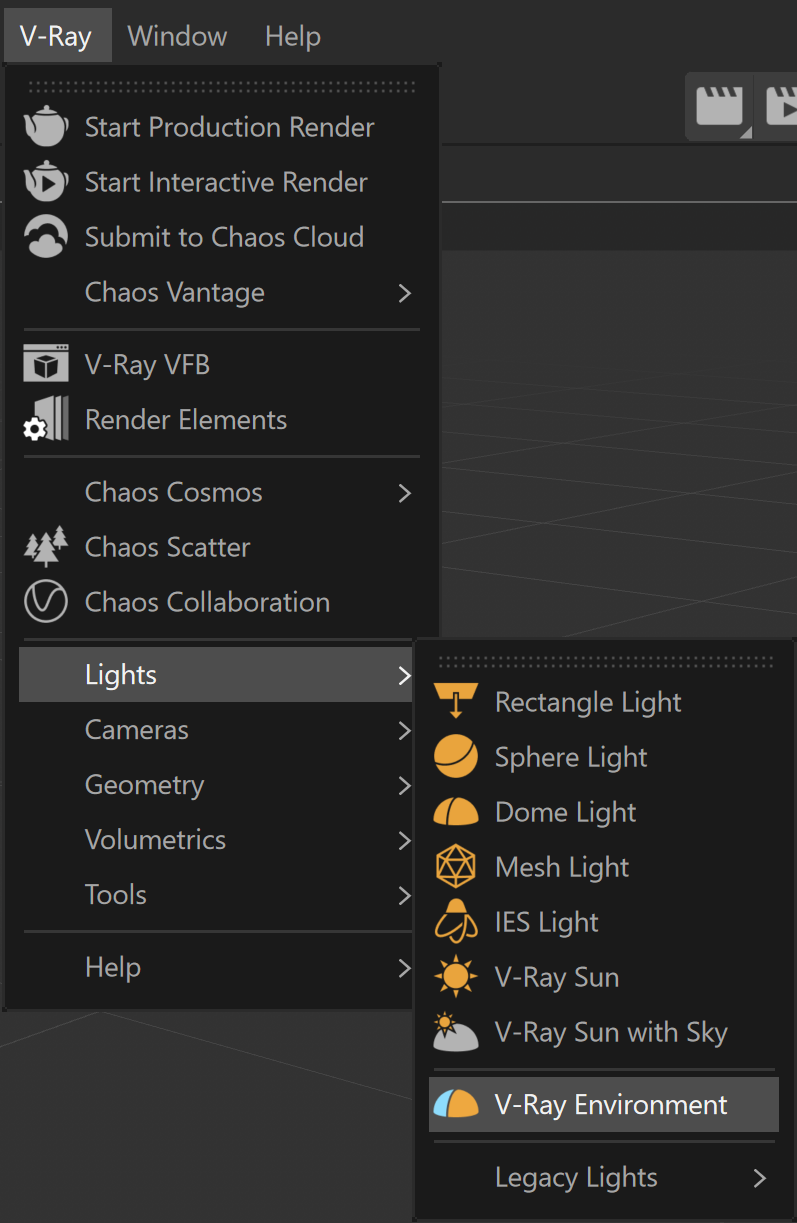Select the Mesh Light icon
The width and height of the screenshot is (797, 1223).
pyautogui.click(x=456, y=867)
